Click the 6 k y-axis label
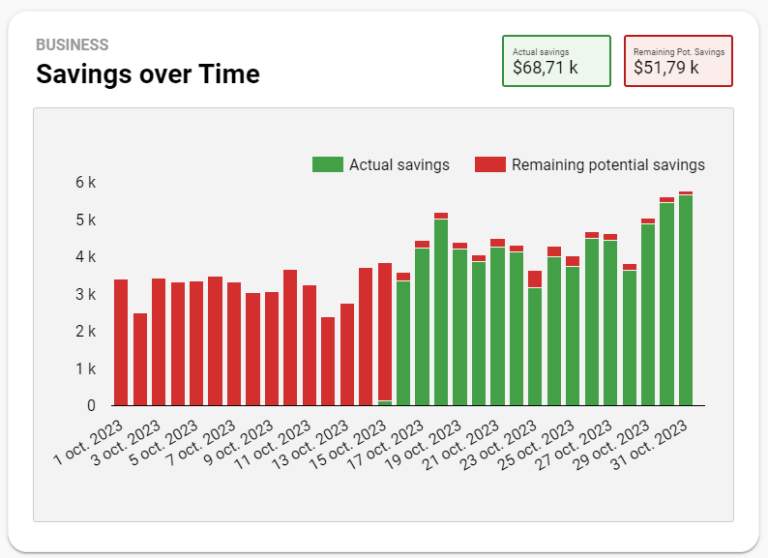768x558 pixels. click(x=85, y=183)
